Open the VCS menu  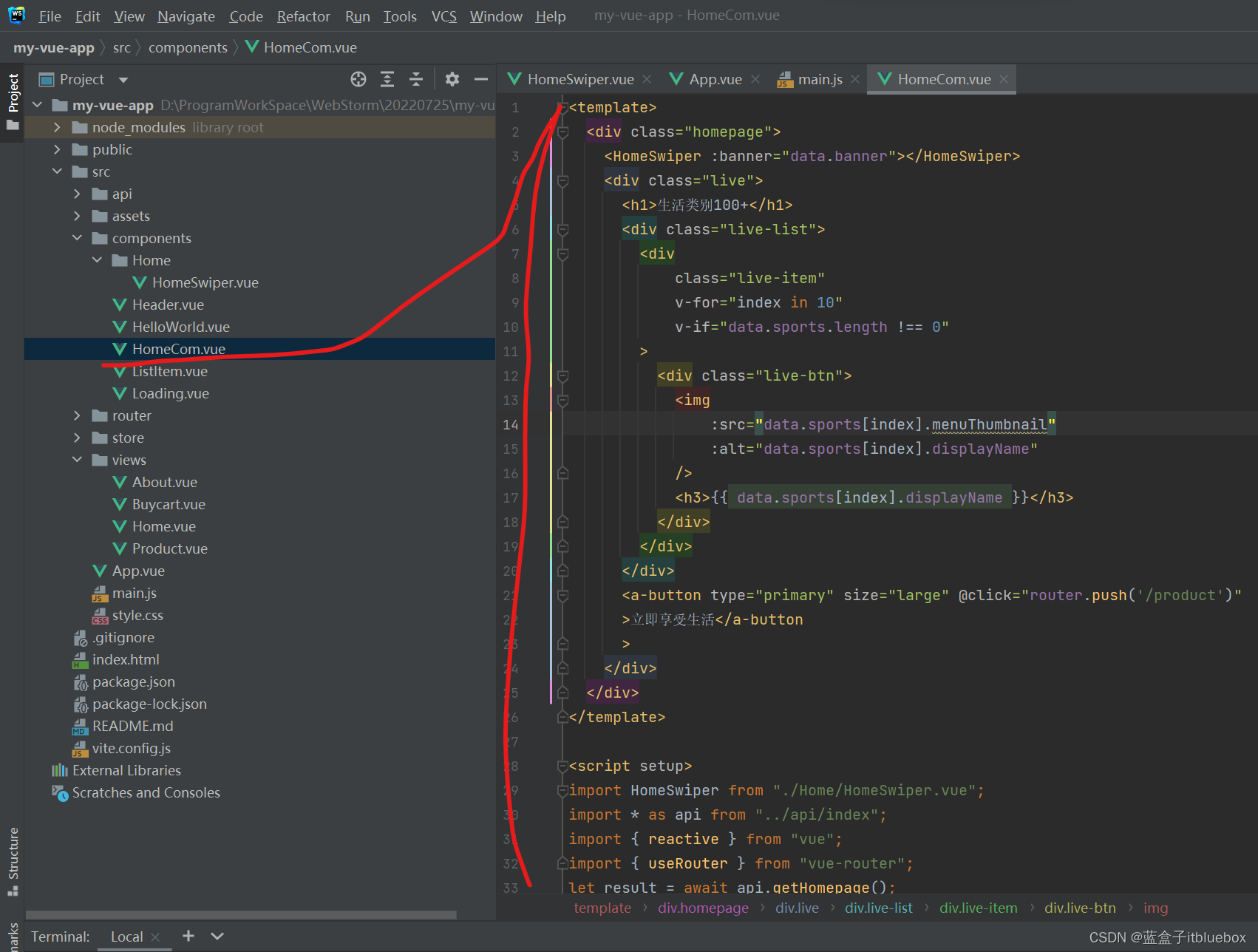coord(444,16)
